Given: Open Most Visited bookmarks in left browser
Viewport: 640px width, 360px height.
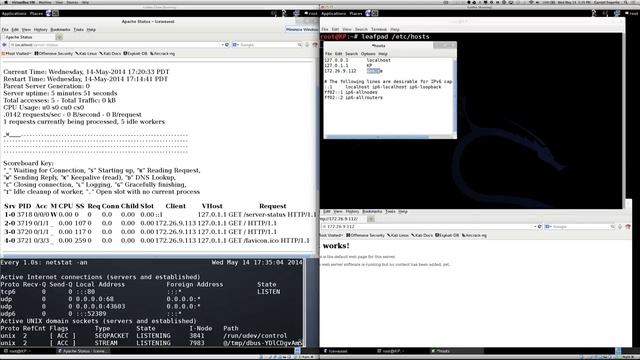Looking at the screenshot, I should coord(16,53).
